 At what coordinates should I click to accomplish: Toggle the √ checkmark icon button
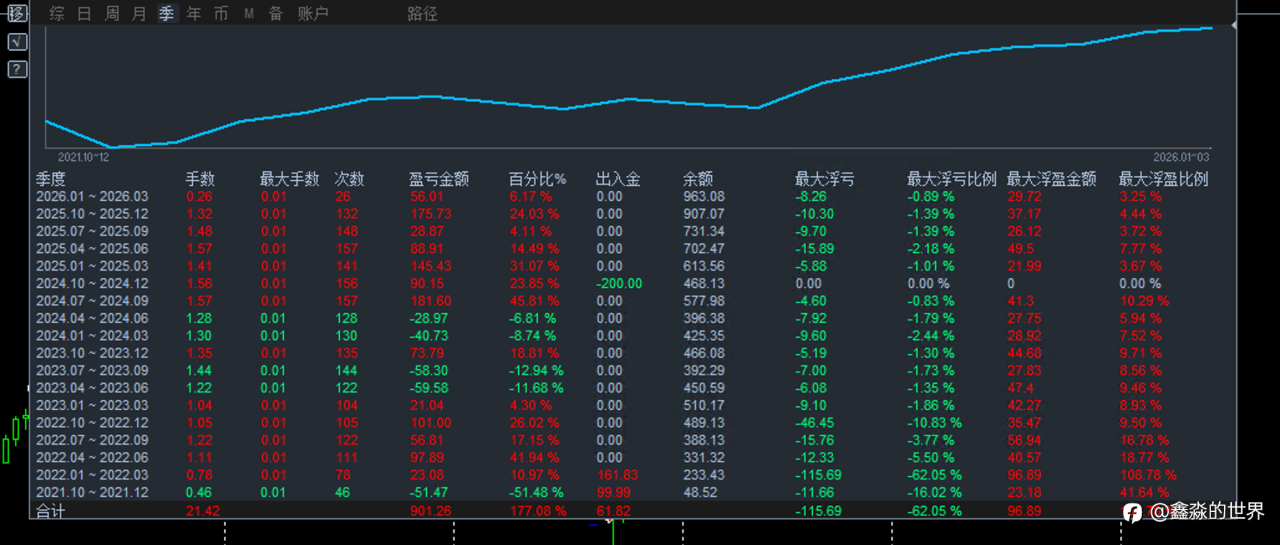(17, 42)
